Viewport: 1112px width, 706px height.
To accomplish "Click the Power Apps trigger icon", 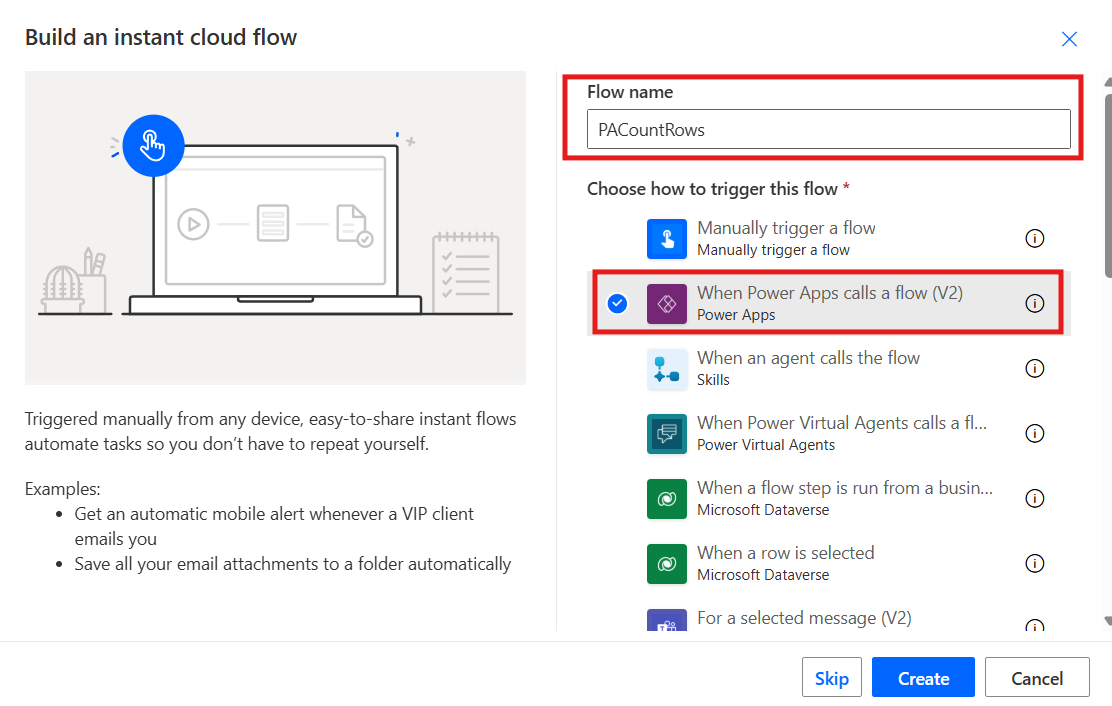I will tap(667, 303).
